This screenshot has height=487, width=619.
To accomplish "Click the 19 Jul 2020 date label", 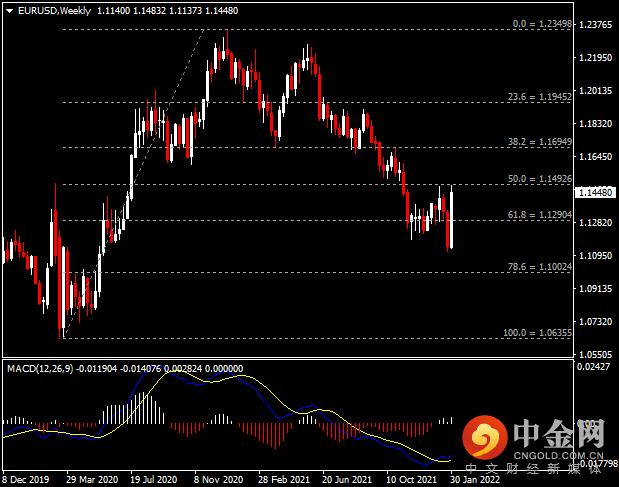I will 154,480.
